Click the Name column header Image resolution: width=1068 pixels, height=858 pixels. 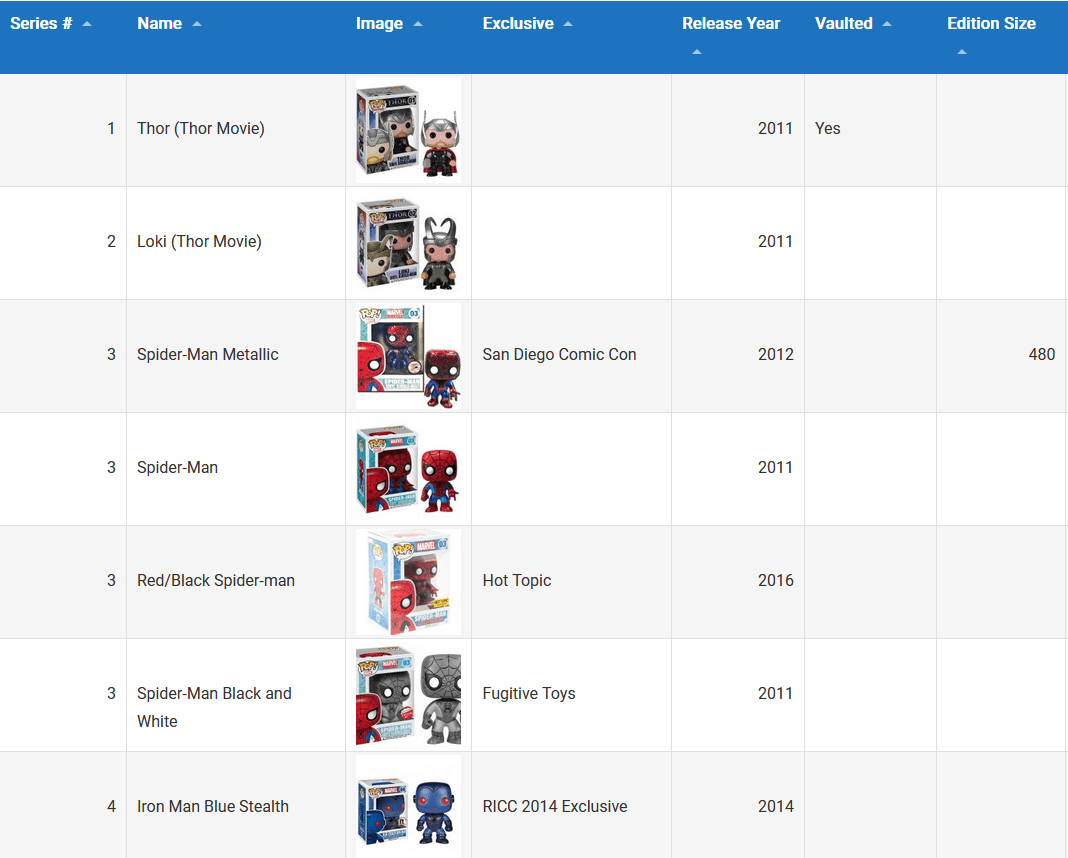pyautogui.click(x=236, y=37)
